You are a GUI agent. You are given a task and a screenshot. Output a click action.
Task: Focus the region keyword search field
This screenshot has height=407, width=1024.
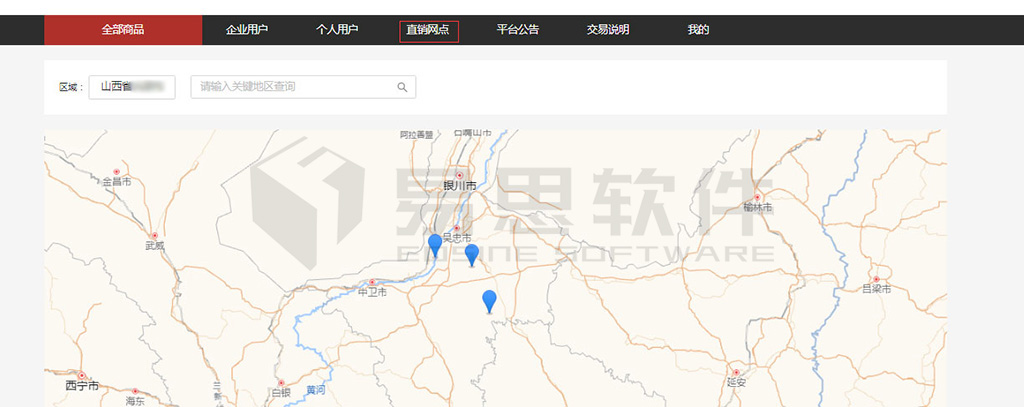(x=295, y=87)
